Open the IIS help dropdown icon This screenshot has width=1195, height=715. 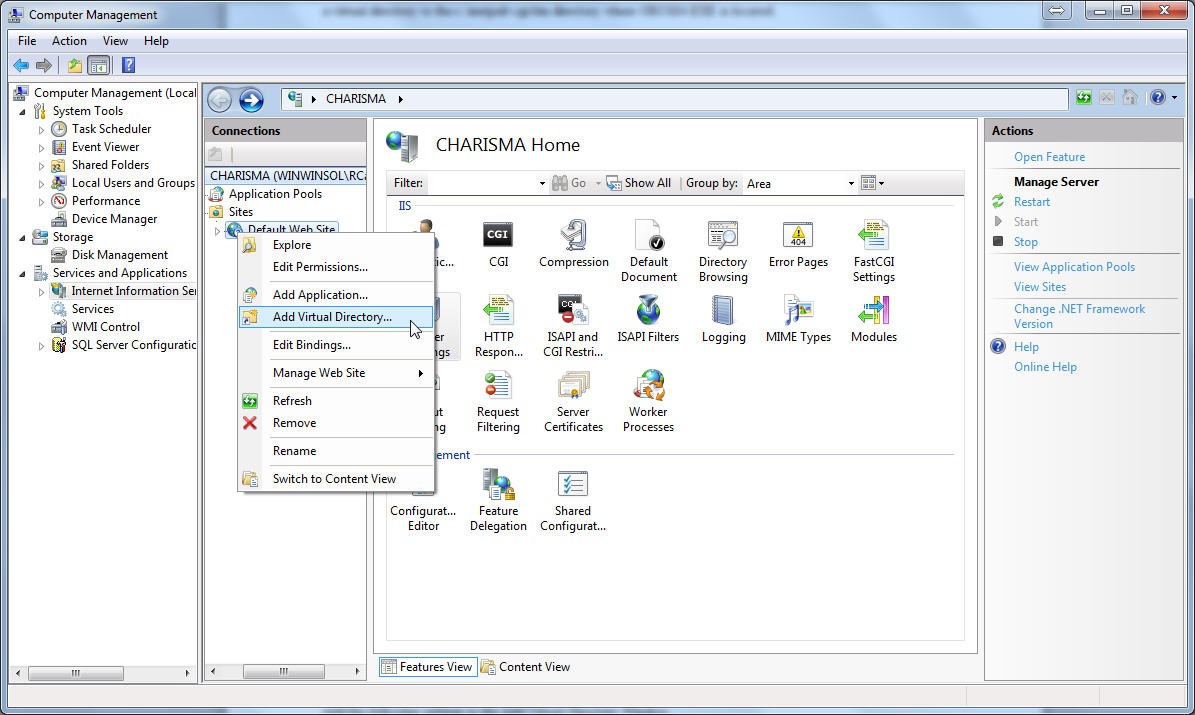tap(1163, 98)
